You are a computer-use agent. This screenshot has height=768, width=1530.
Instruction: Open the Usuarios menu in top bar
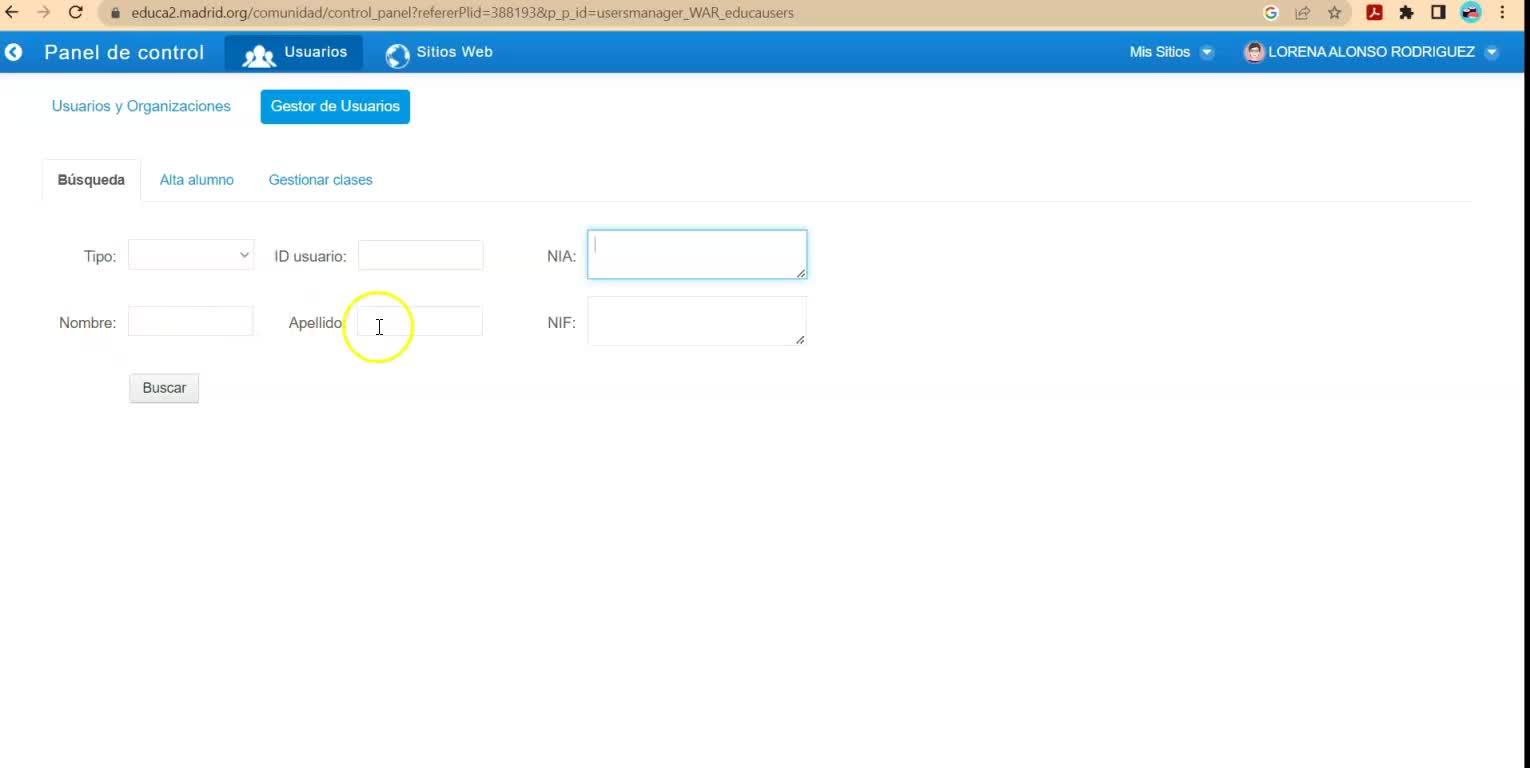(294, 53)
